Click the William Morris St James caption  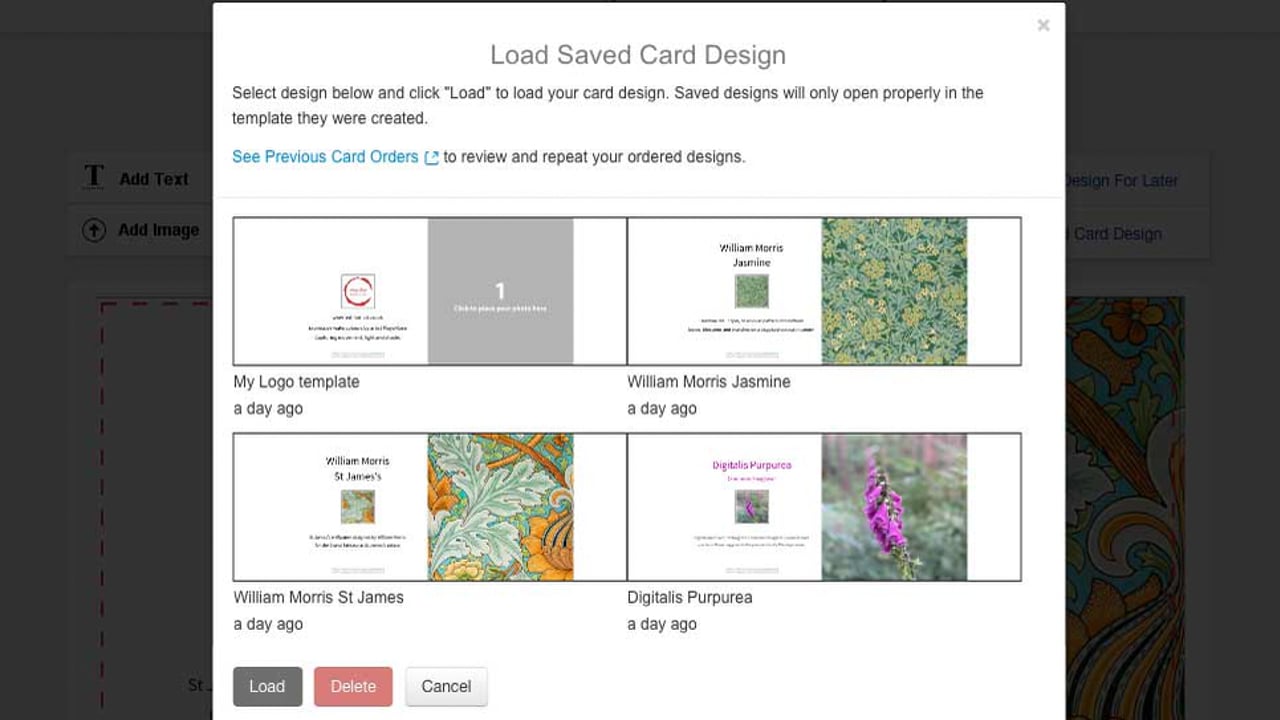pyautogui.click(x=318, y=598)
